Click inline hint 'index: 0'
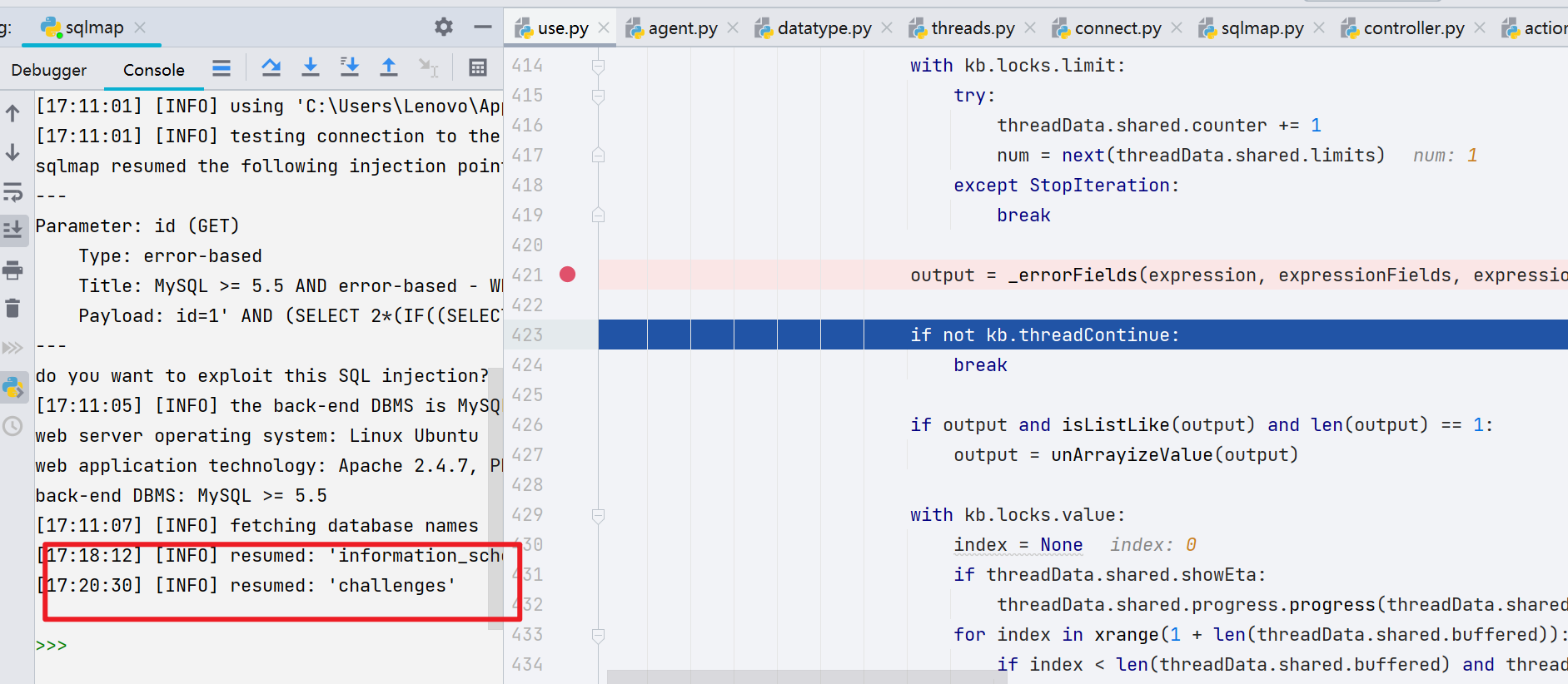The width and height of the screenshot is (1568, 684). click(1153, 544)
